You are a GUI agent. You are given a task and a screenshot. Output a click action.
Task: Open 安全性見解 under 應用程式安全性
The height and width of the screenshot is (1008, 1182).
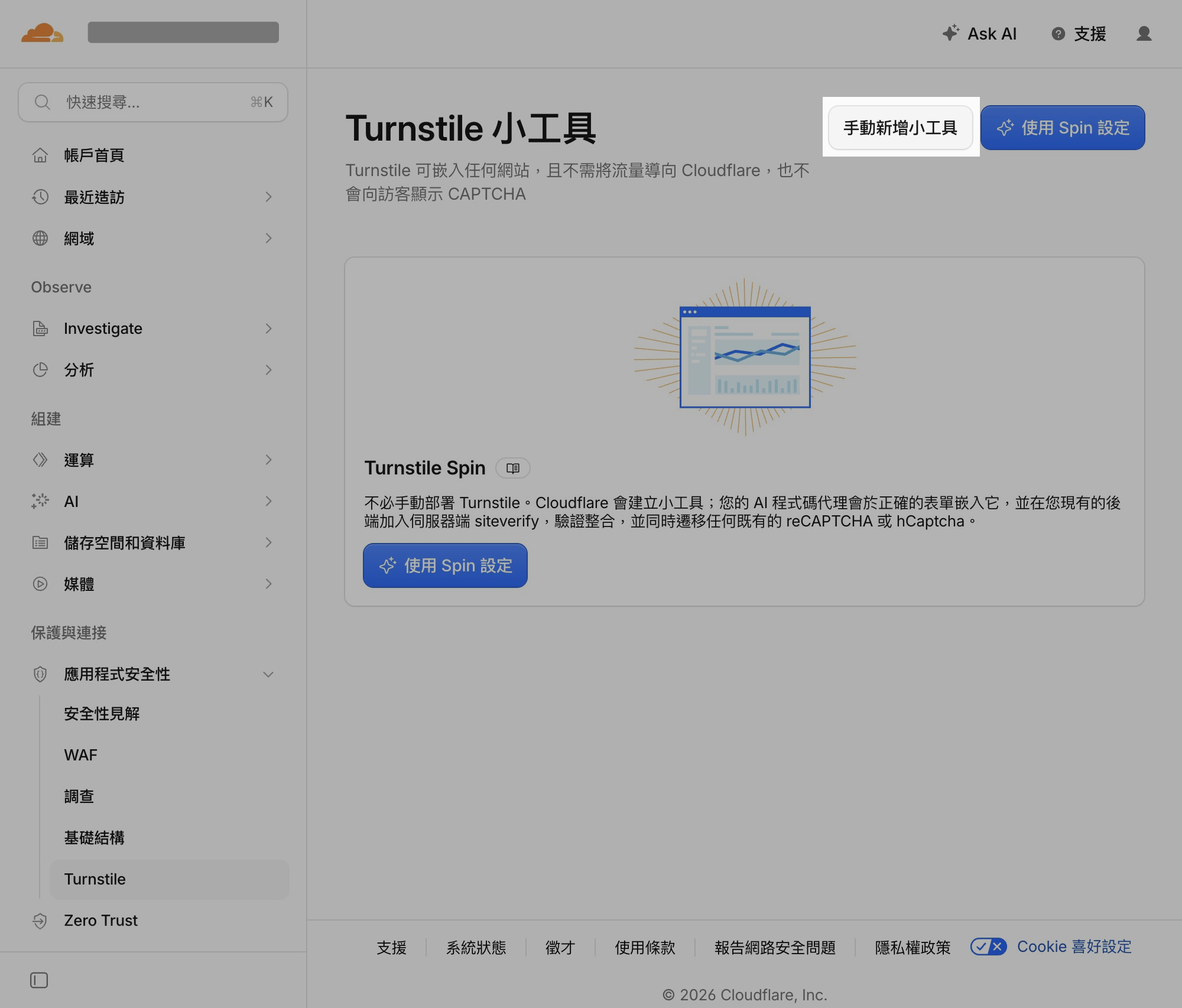click(x=170, y=714)
